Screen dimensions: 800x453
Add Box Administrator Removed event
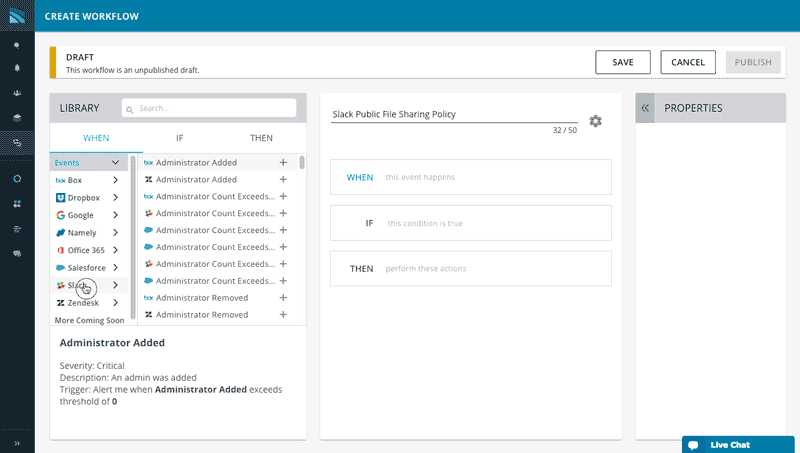pos(283,298)
